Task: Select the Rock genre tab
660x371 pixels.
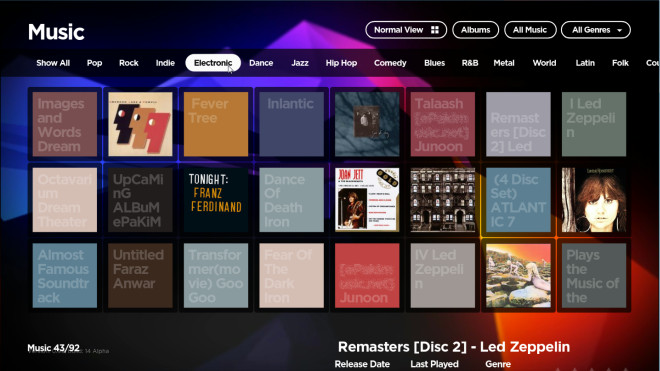Action: [129, 63]
